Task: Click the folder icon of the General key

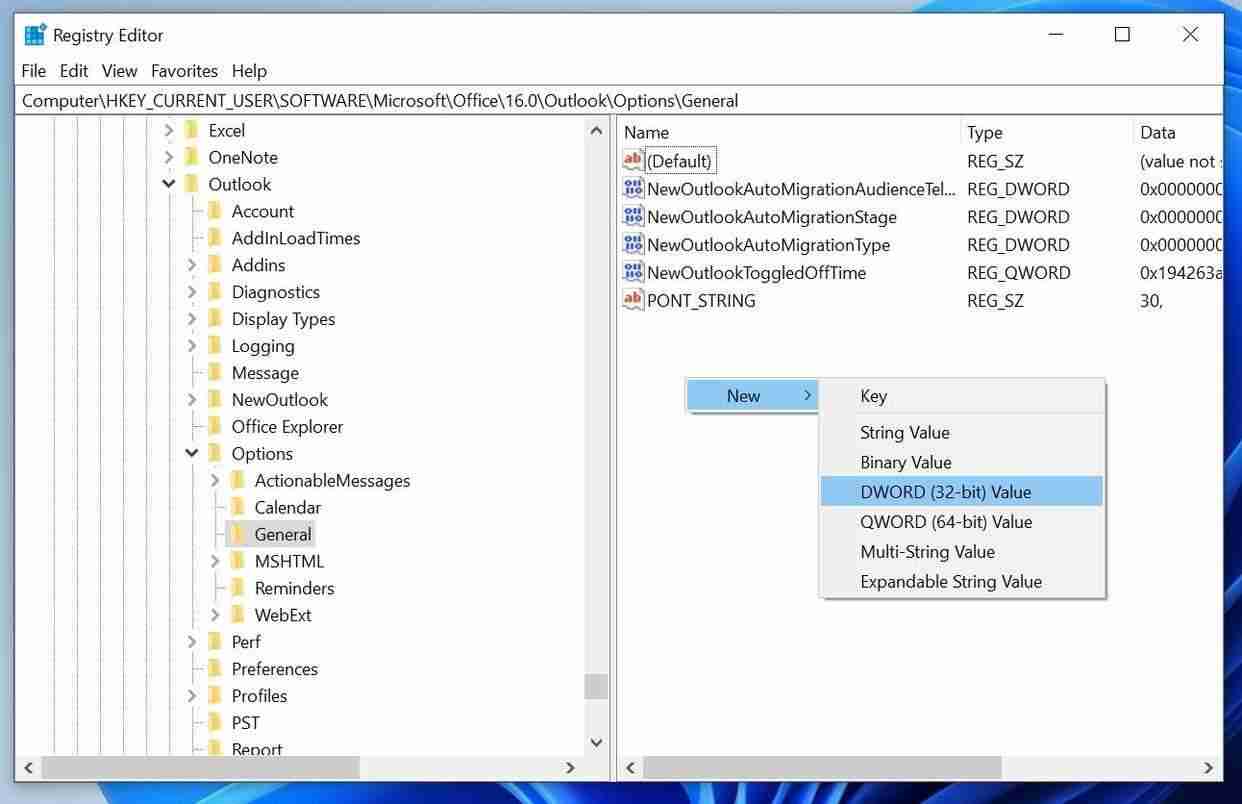Action: [x=238, y=534]
